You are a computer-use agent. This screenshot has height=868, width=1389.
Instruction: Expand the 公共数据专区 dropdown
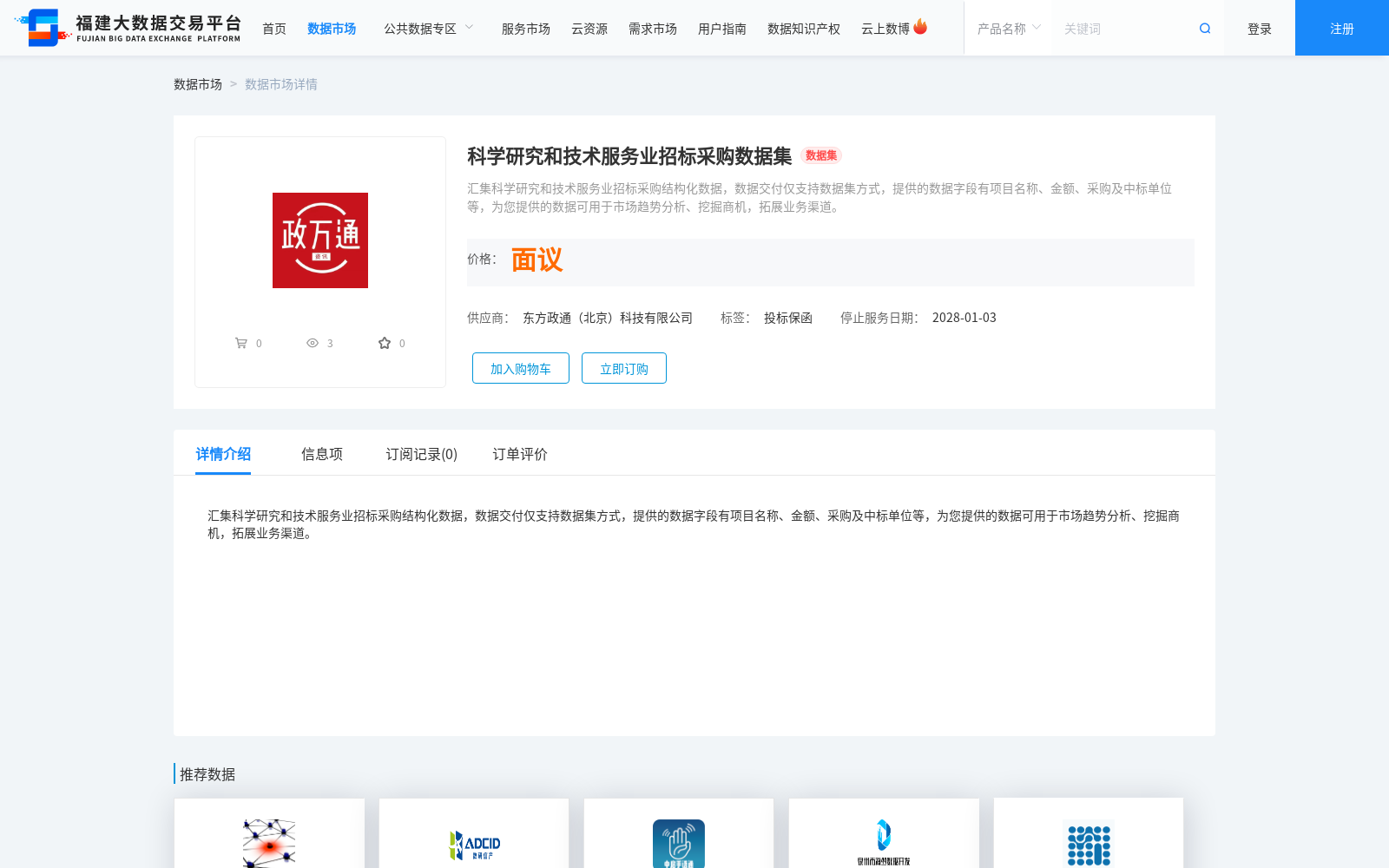click(429, 29)
